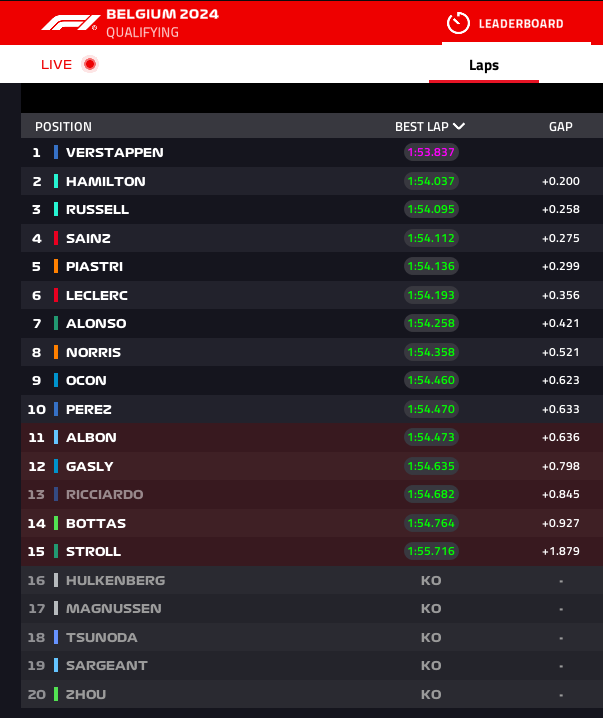Select Albon in the elimination zone
The image size is (603, 718).
(x=312, y=437)
